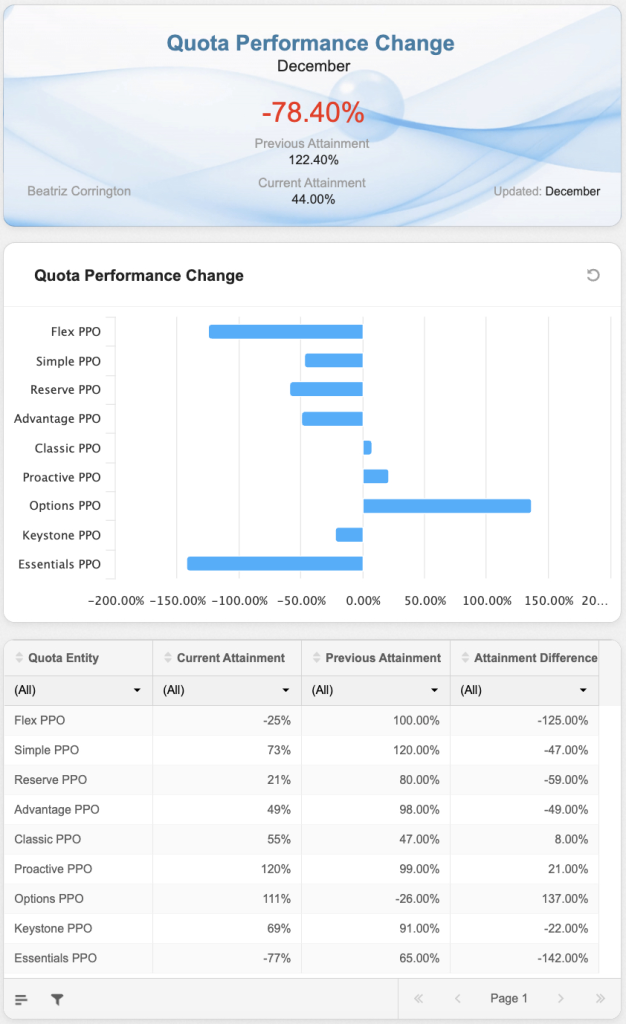The image size is (626, 1024).
Task: Go to the next page arrow
Action: coord(561,998)
